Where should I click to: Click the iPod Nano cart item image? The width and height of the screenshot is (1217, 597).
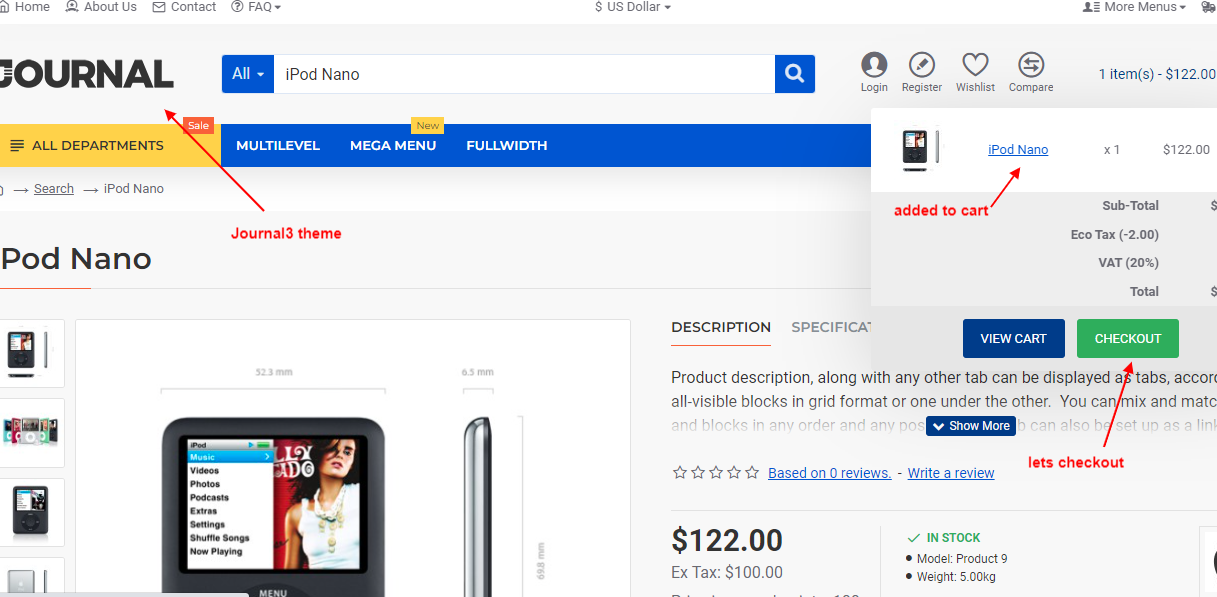[920, 150]
